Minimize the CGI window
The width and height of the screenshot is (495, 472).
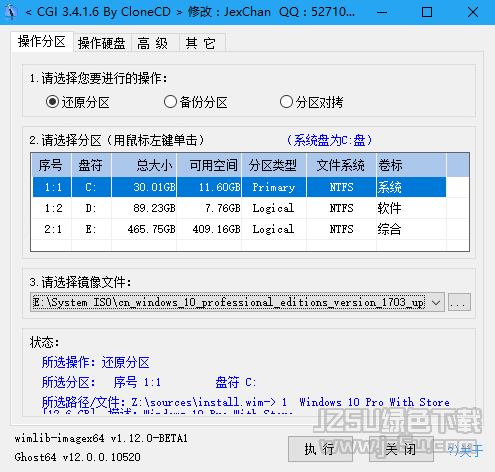tap(382, 12)
